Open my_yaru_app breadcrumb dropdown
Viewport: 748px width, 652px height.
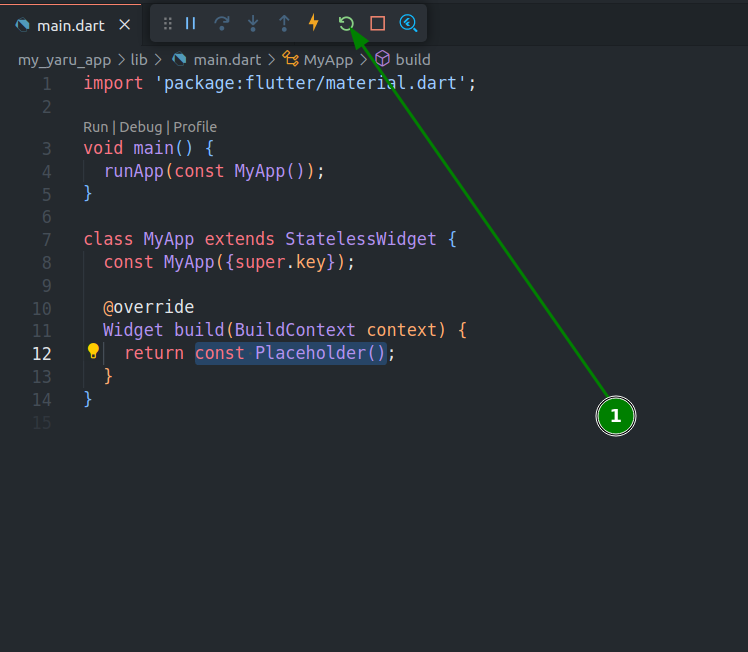coord(64,60)
